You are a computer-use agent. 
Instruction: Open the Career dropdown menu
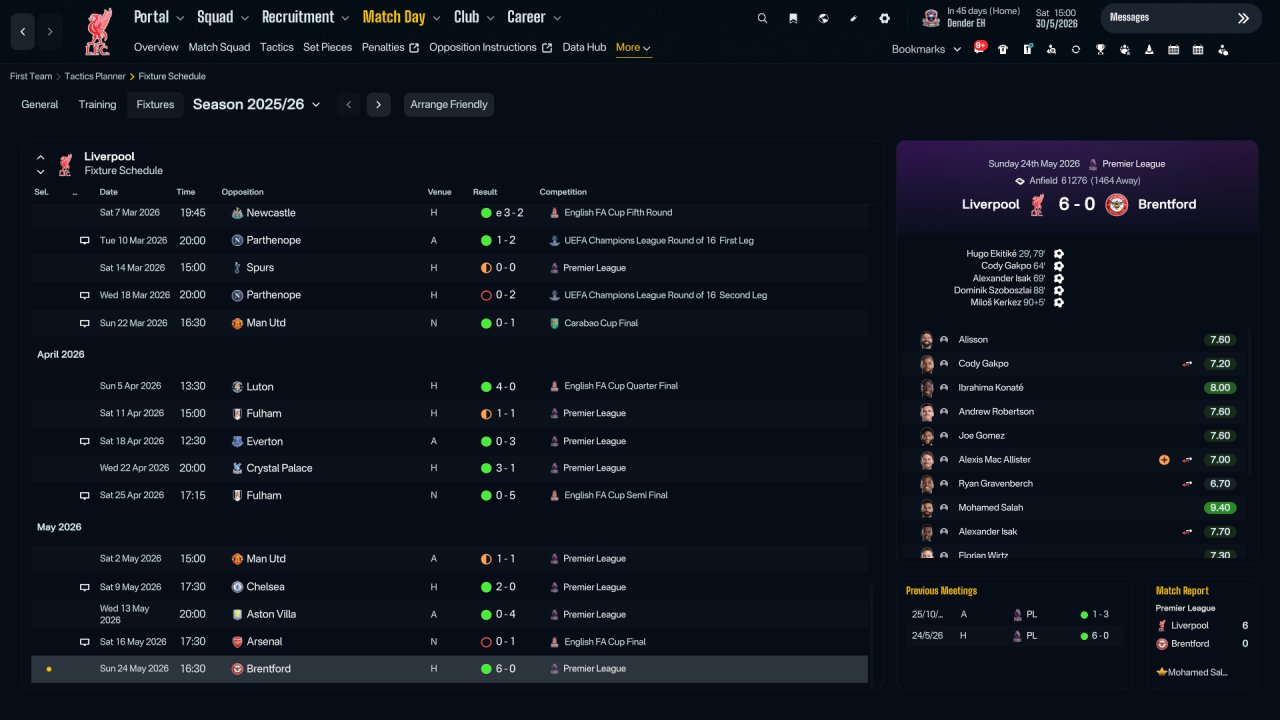click(x=557, y=18)
